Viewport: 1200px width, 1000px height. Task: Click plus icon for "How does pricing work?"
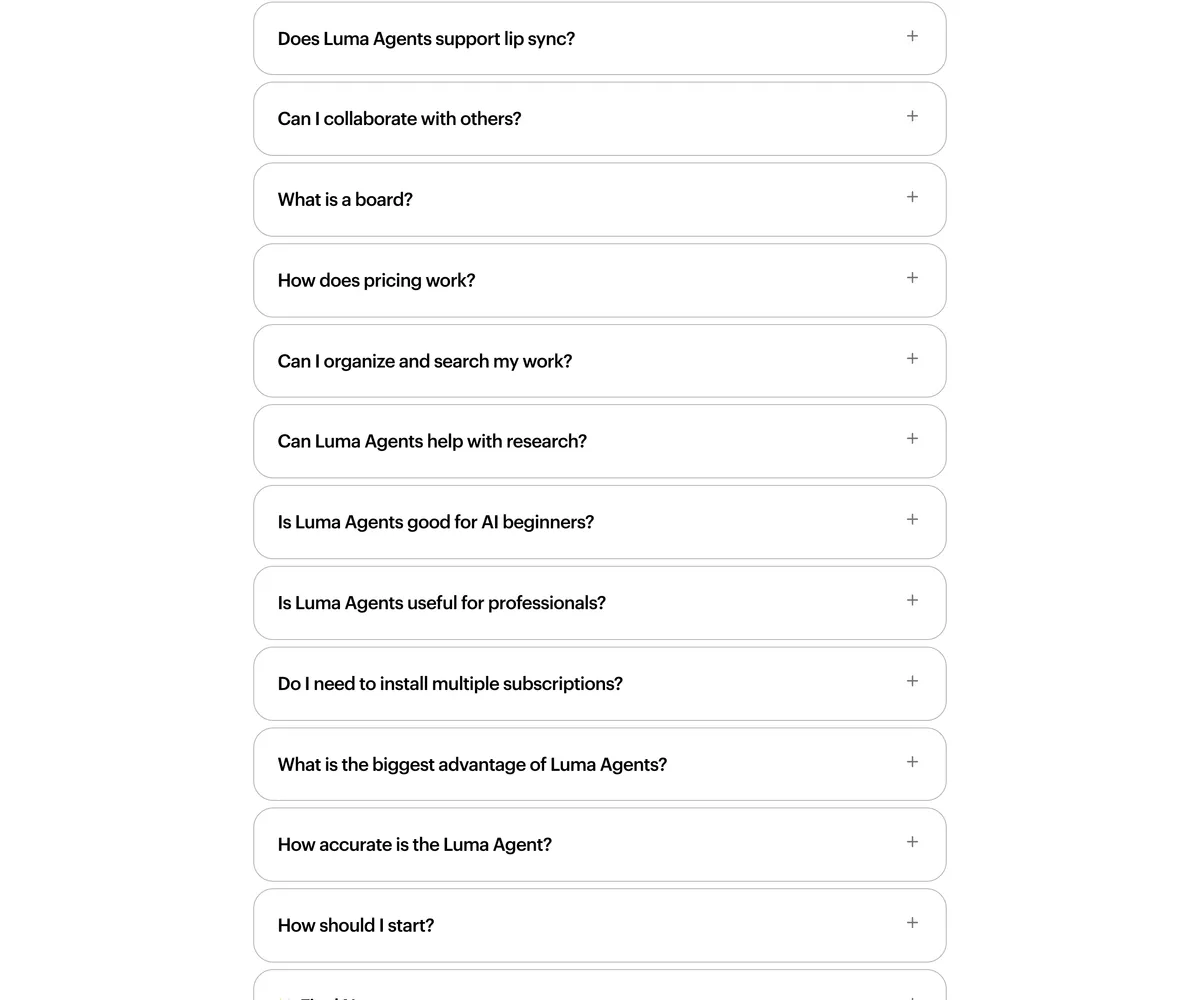pyautogui.click(x=912, y=278)
